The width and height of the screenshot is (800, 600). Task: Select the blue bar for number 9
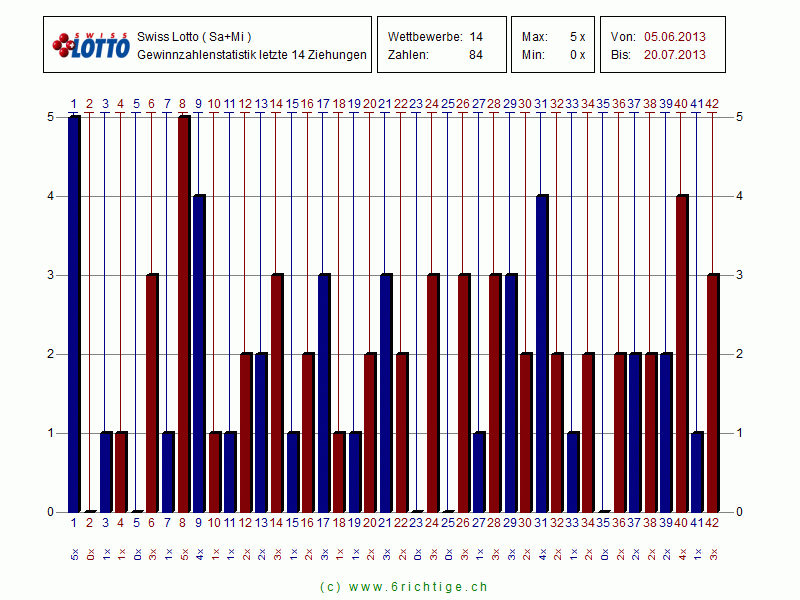click(x=198, y=353)
